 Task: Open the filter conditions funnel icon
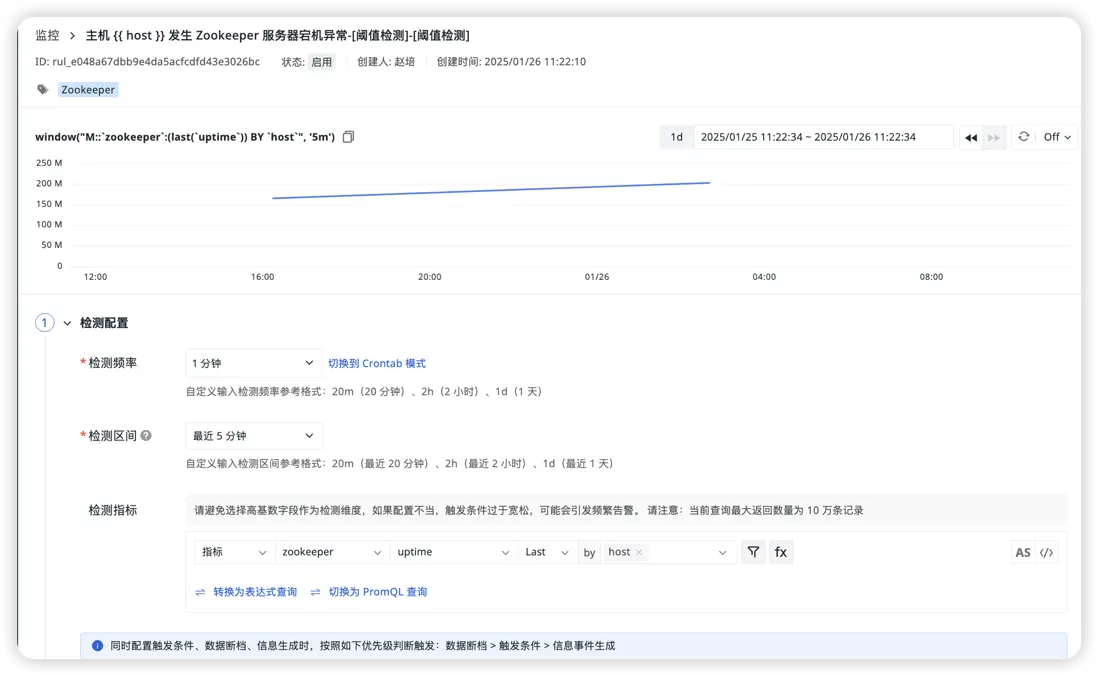(753, 552)
